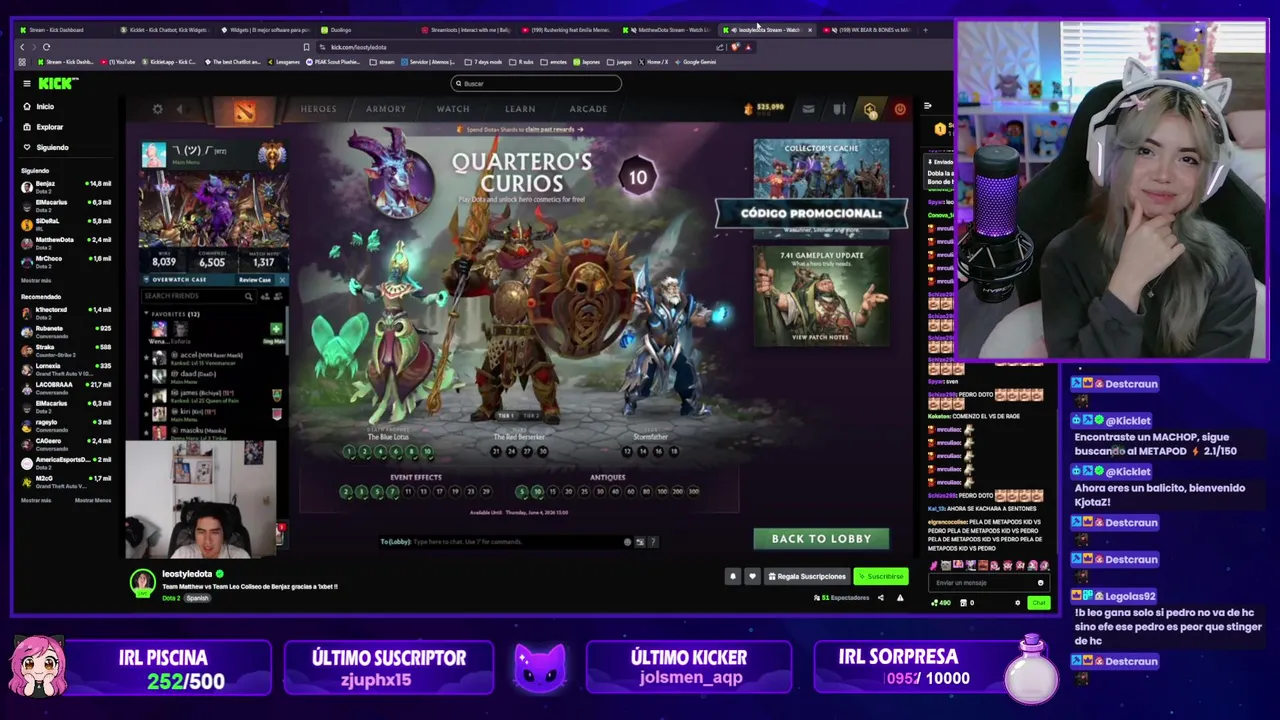Open the chat emoji picker icon
The height and width of the screenshot is (720, 1280).
click(1040, 583)
